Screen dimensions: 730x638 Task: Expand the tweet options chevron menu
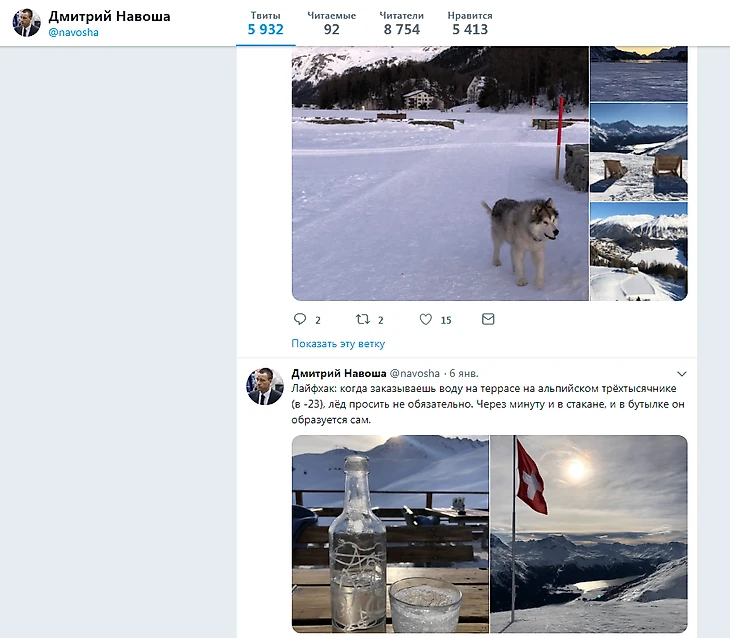[682, 374]
